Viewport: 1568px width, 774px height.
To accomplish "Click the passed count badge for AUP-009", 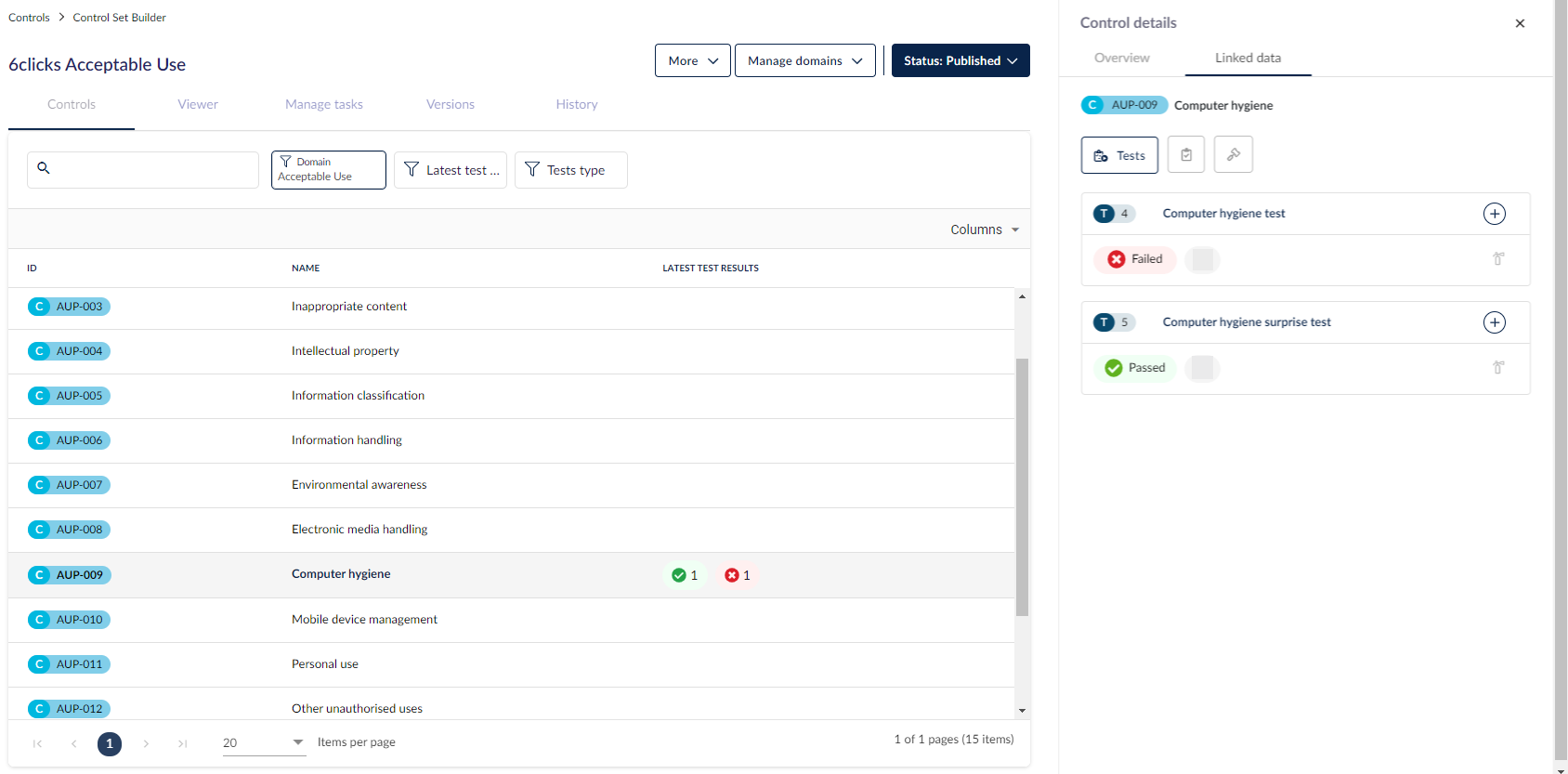I will point(686,575).
